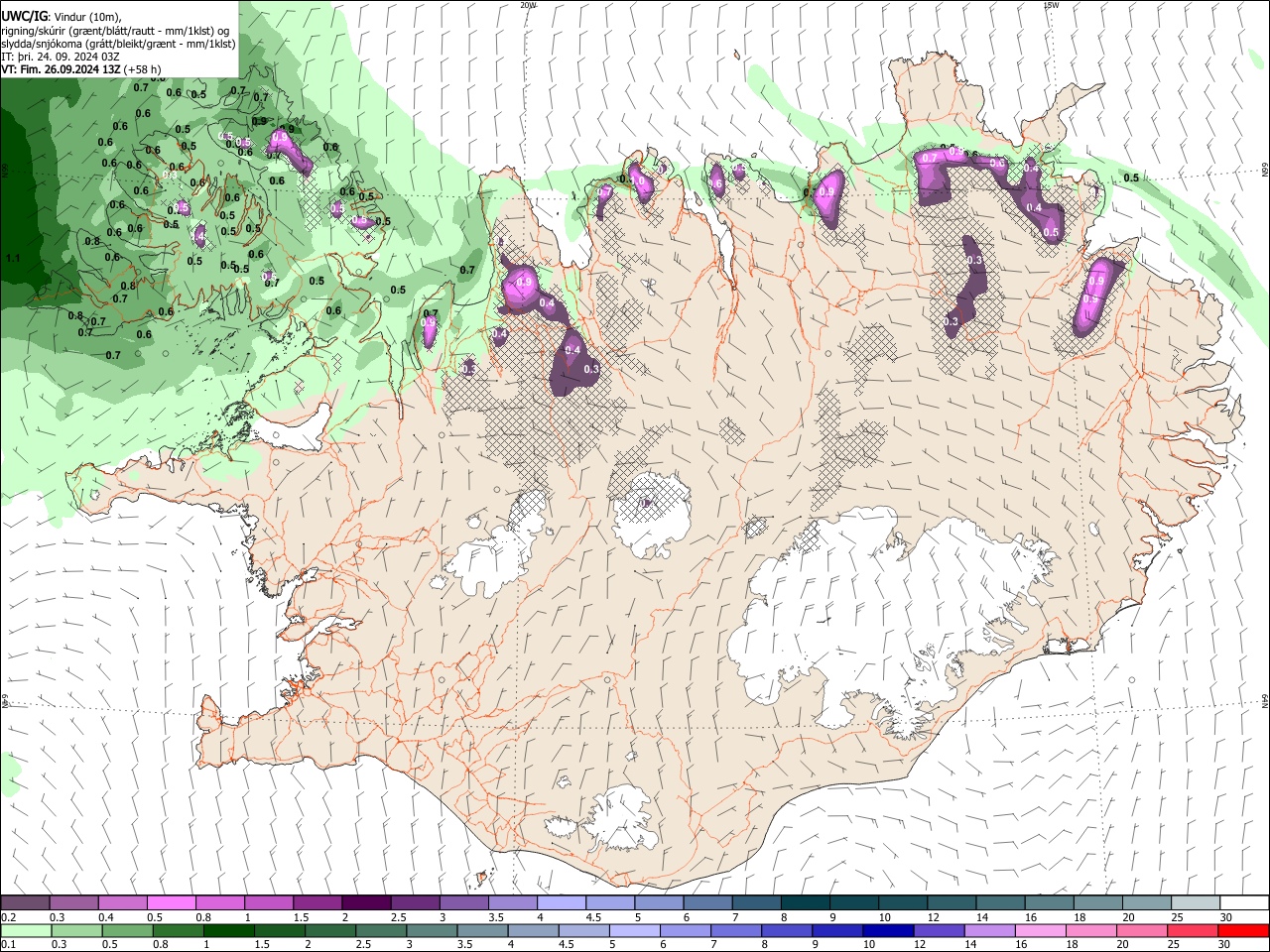This screenshot has height=952, width=1270.
Task: Click the '20W' longitude label at the top
Action: [528, 5]
